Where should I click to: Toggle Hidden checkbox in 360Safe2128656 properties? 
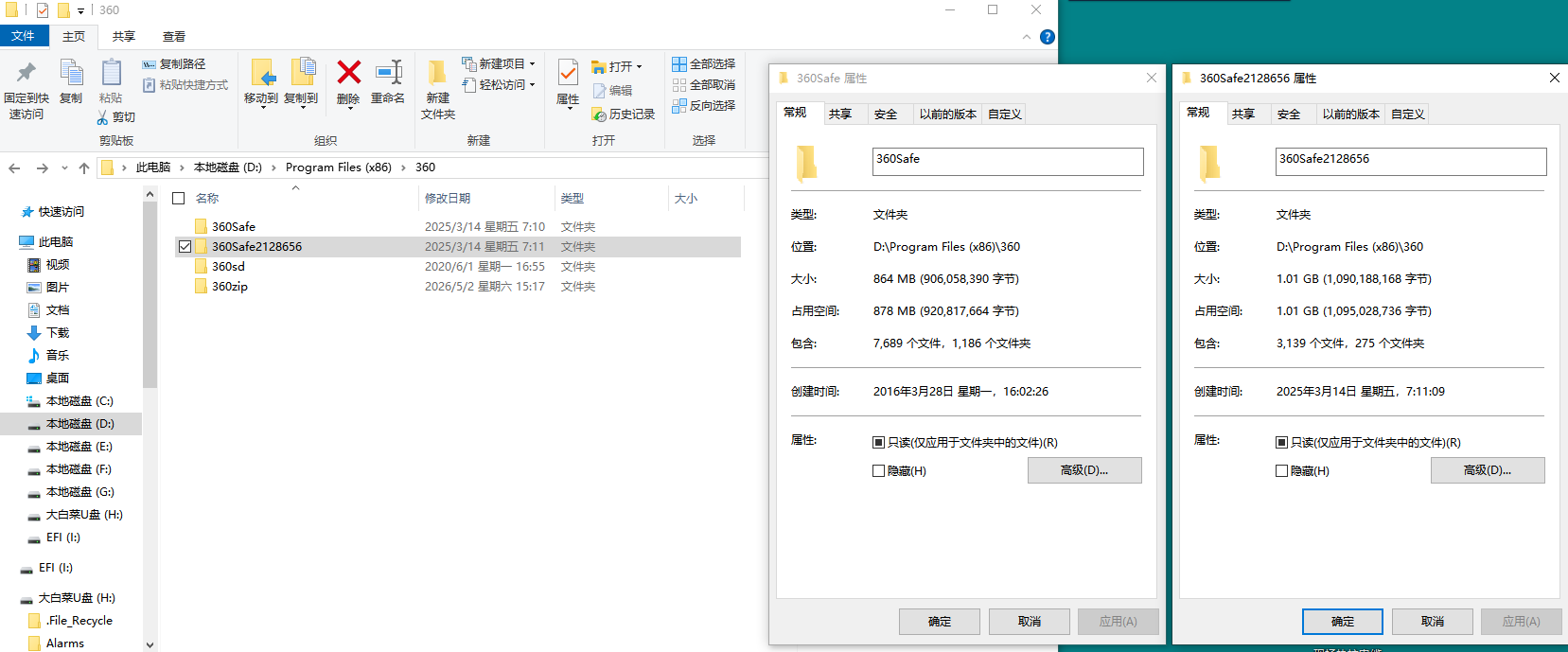click(x=1282, y=471)
